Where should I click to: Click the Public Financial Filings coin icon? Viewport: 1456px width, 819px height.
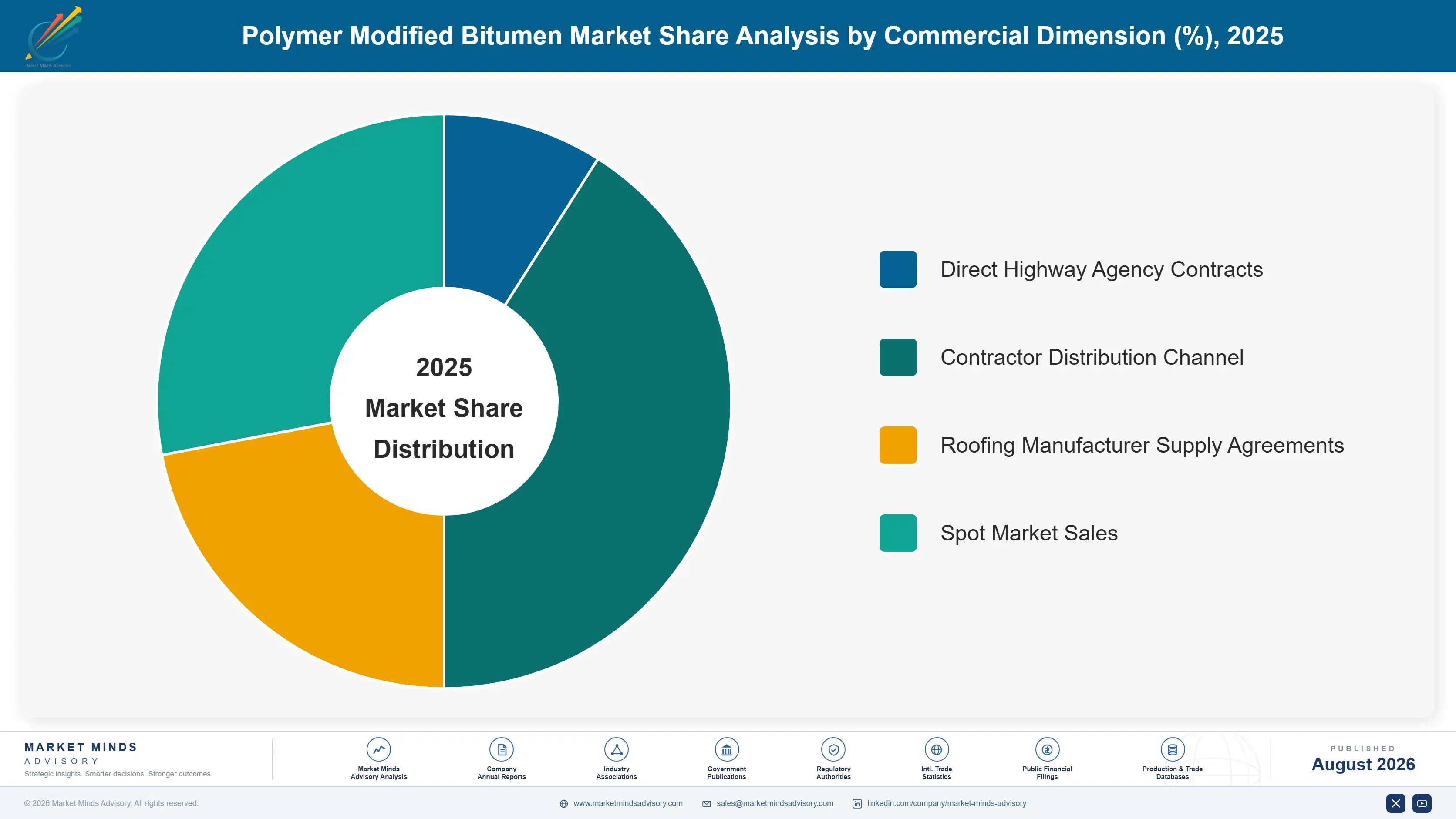(x=1047, y=749)
